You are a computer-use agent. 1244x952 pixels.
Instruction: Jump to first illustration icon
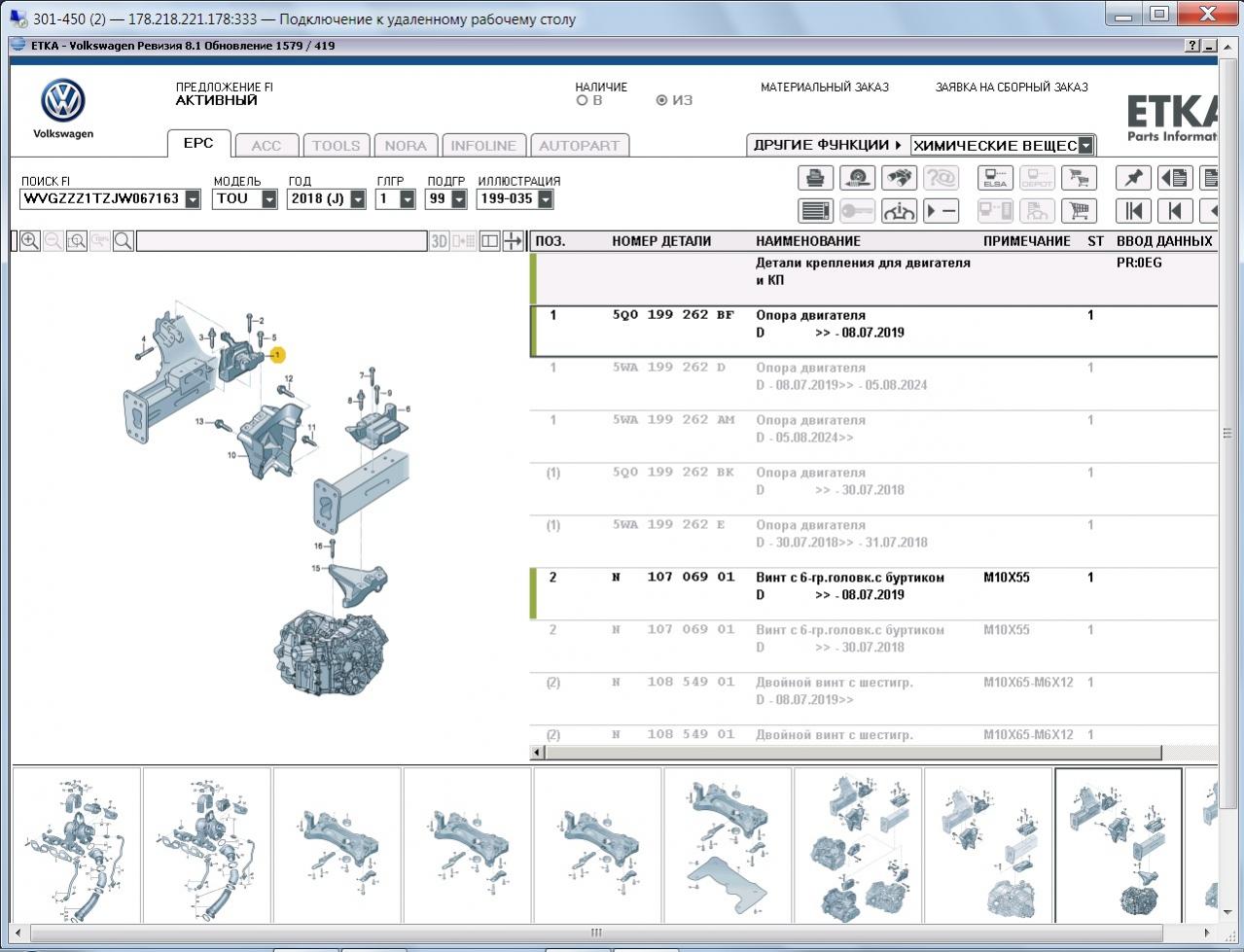tap(1133, 211)
